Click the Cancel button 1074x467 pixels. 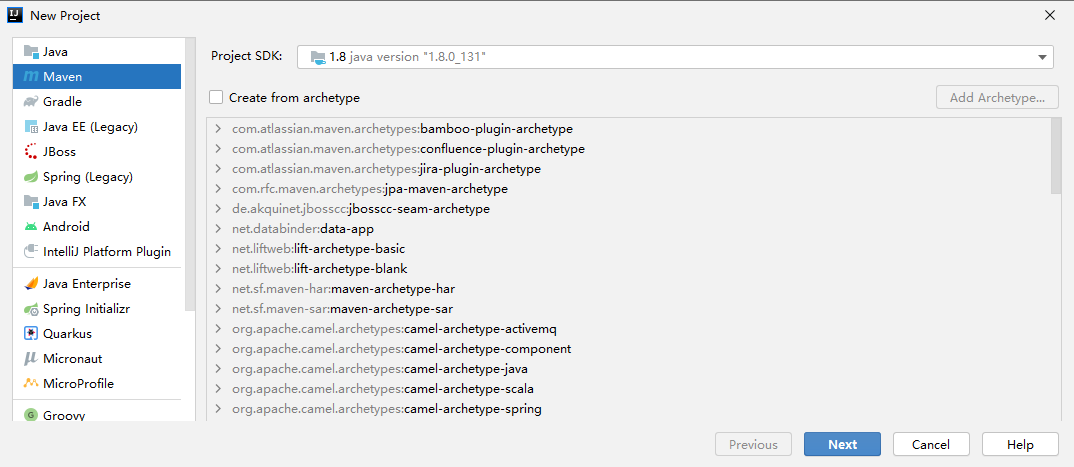coord(931,444)
